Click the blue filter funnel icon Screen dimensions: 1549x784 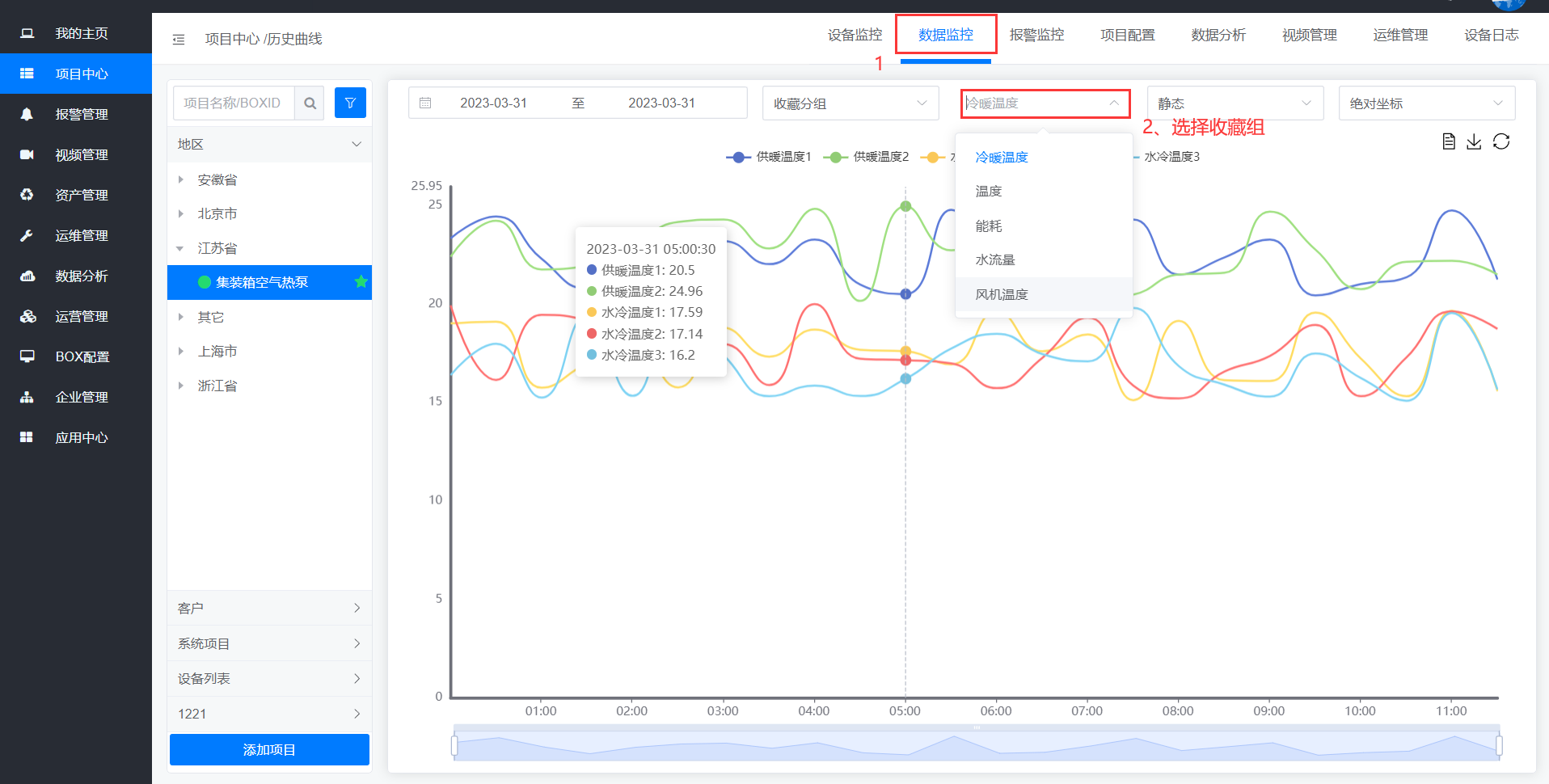click(350, 103)
